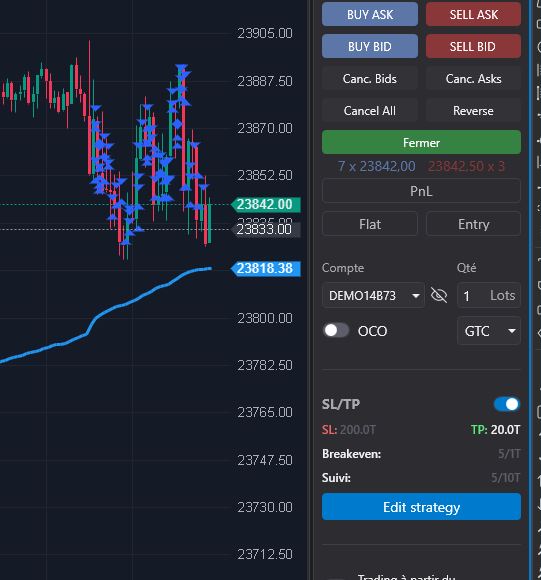Reverse the current position
541x580 pixels.
click(473, 111)
